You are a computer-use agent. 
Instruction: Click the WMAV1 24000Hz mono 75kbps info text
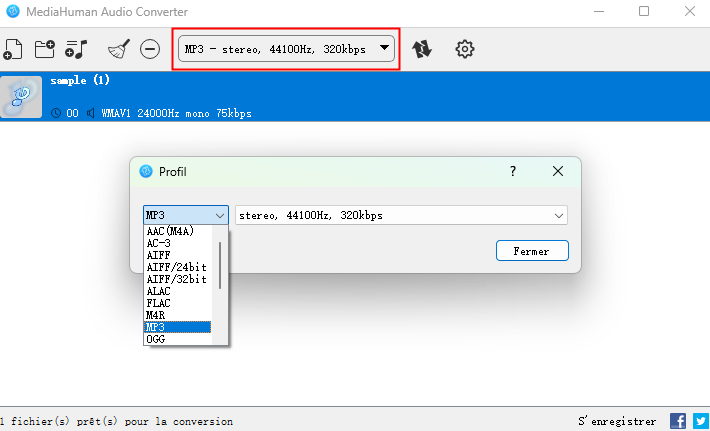click(176, 113)
